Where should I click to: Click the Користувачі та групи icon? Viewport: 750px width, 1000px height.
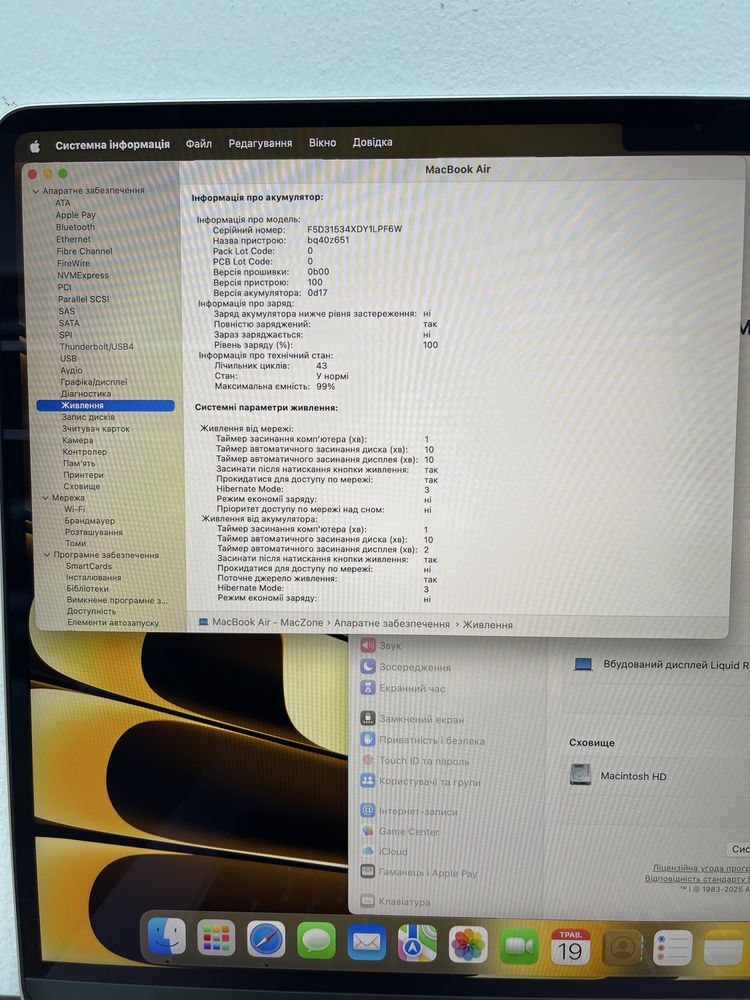pos(368,780)
